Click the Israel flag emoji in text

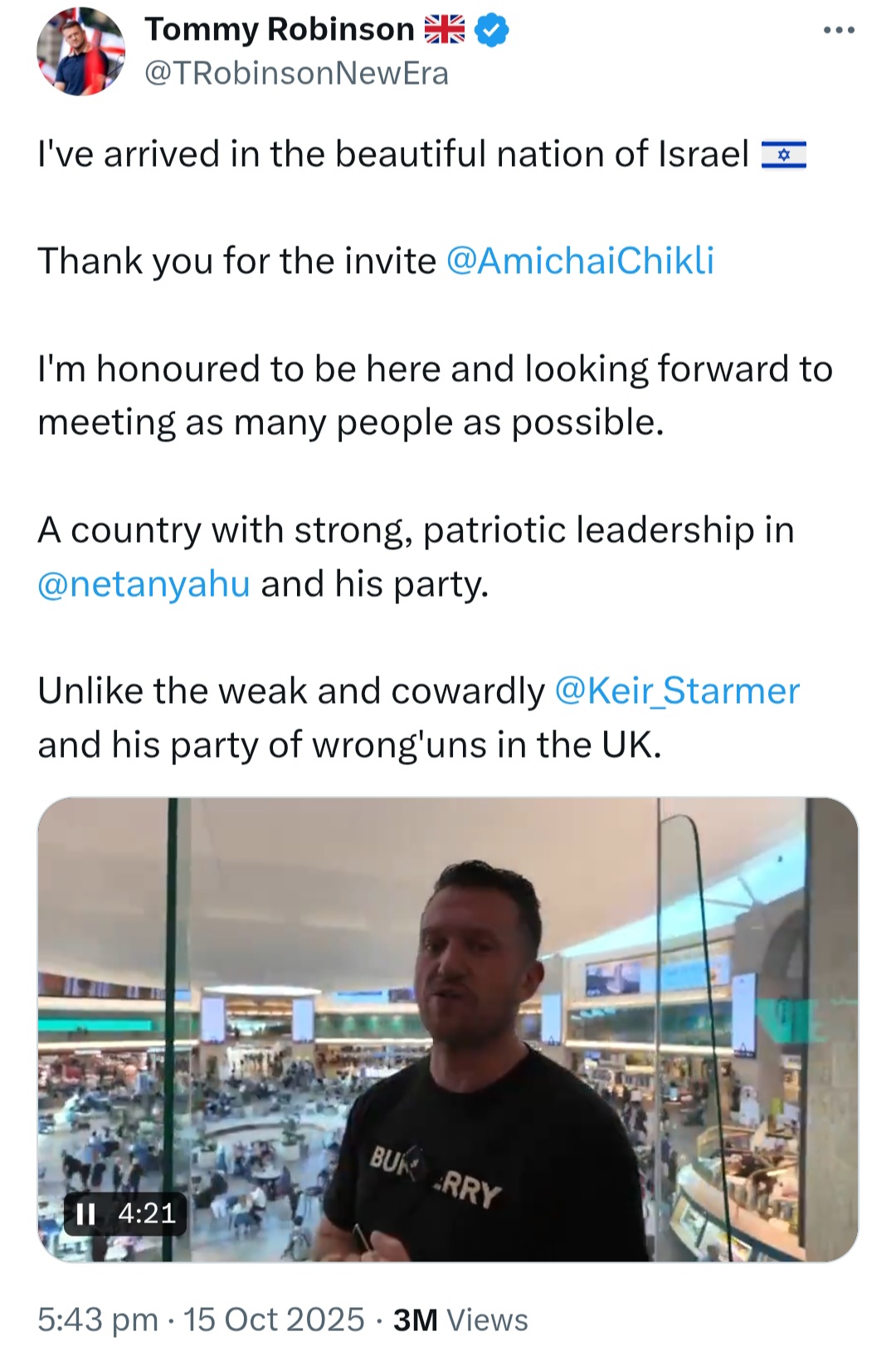click(x=783, y=155)
